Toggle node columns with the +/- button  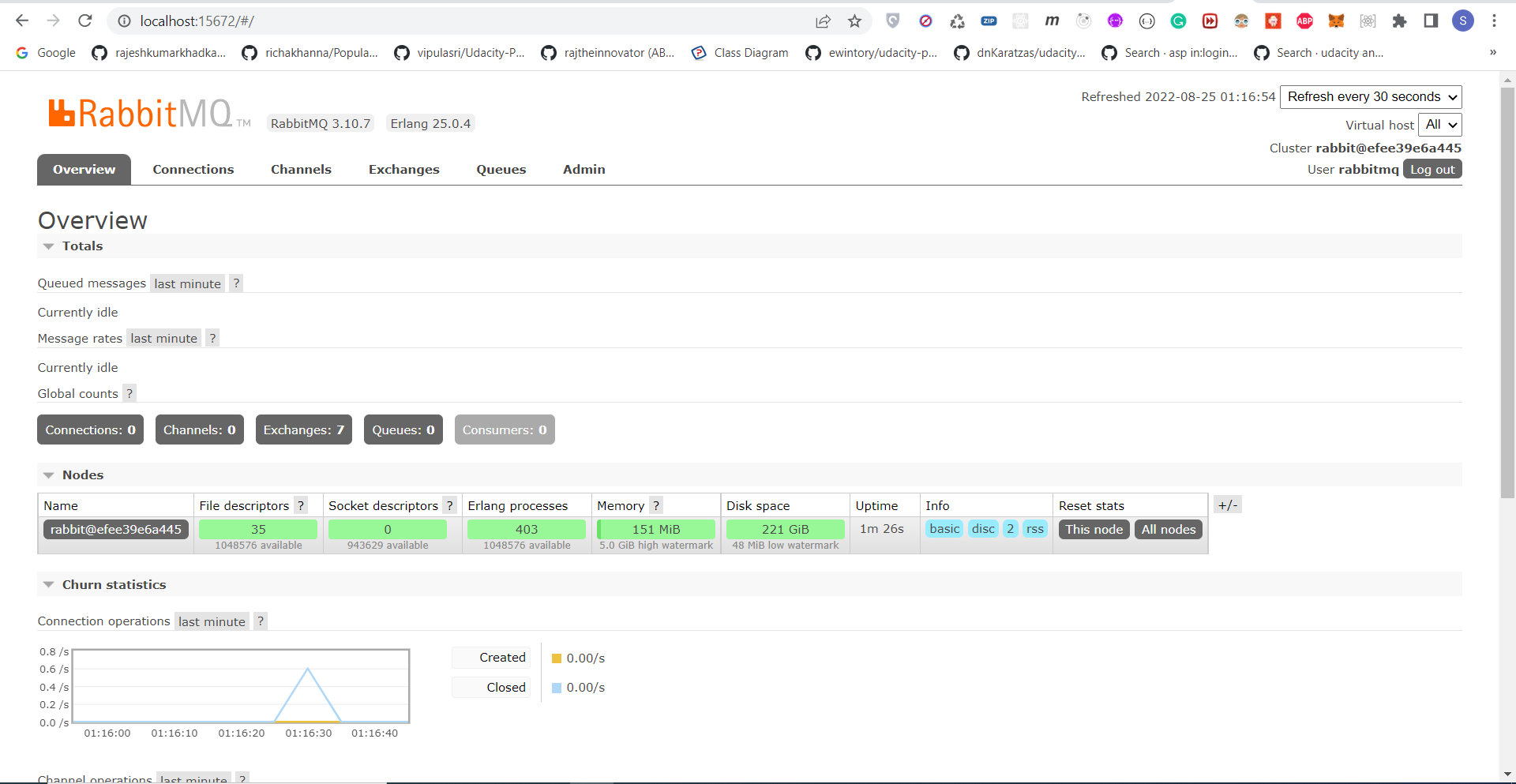pos(1228,505)
